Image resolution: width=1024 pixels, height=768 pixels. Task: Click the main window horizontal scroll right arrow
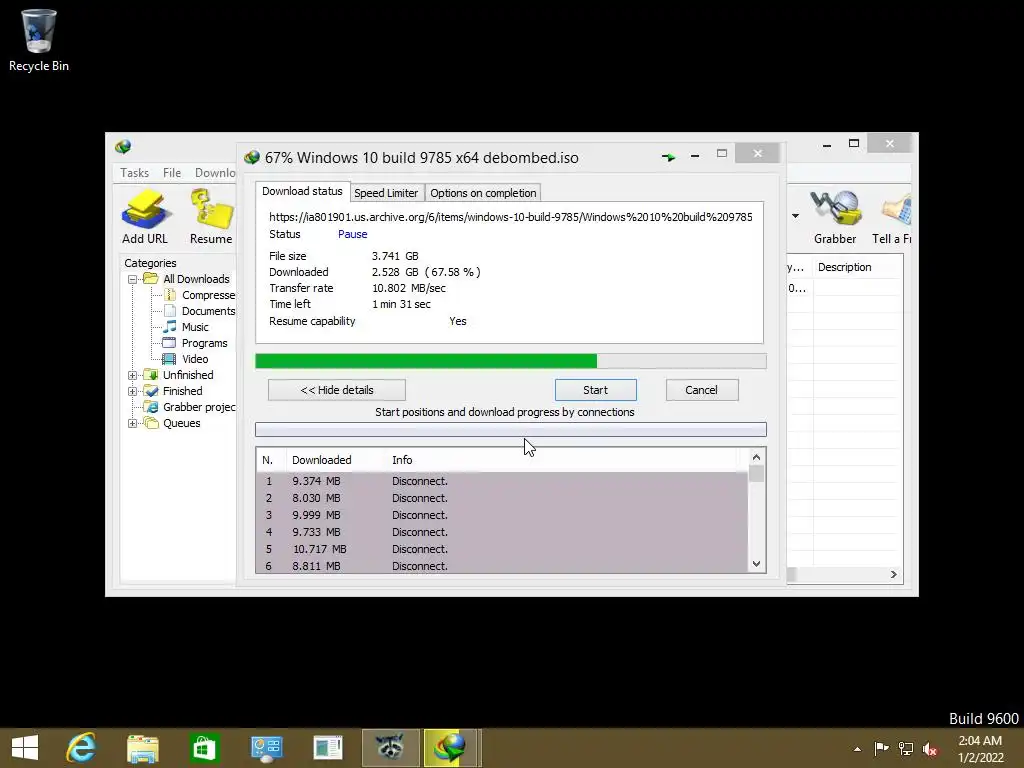click(x=893, y=574)
